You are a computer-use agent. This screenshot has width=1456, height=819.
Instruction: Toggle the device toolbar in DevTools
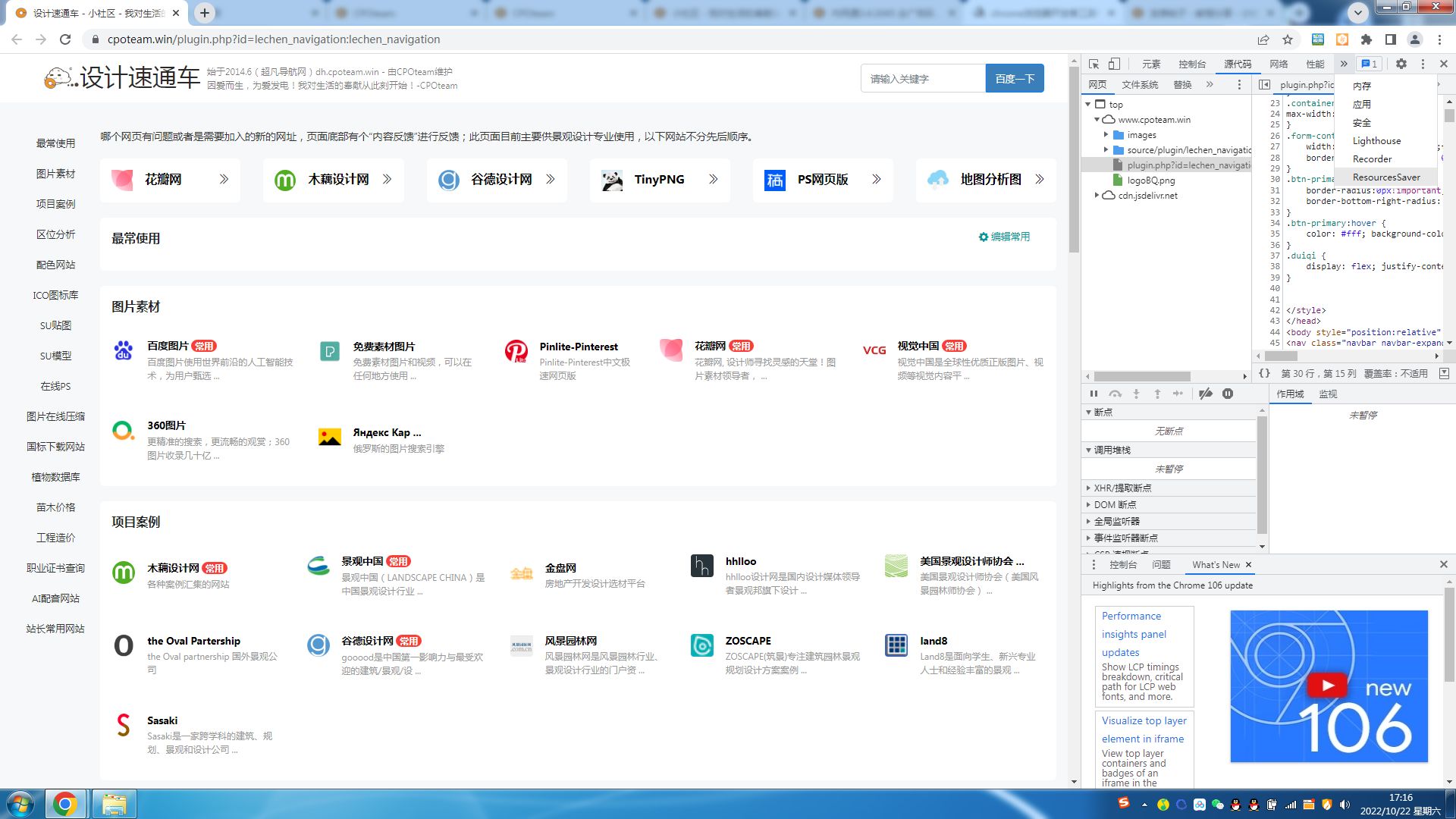coord(1114,64)
